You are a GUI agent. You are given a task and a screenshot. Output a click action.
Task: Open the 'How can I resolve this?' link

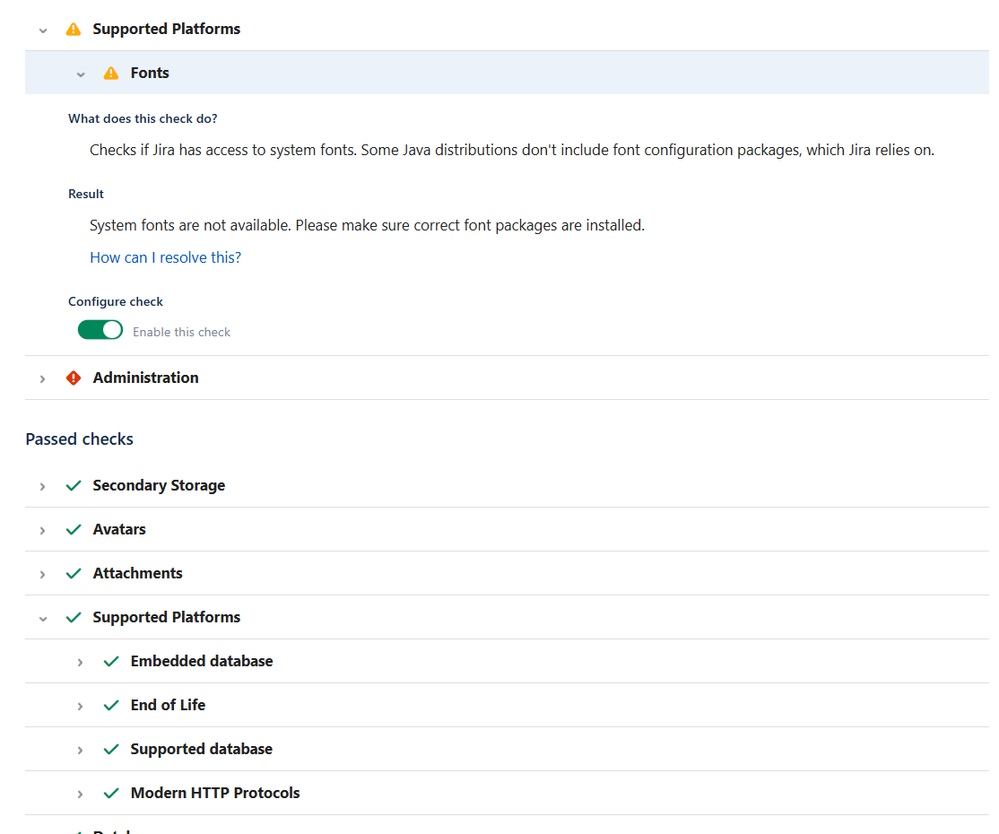click(165, 257)
